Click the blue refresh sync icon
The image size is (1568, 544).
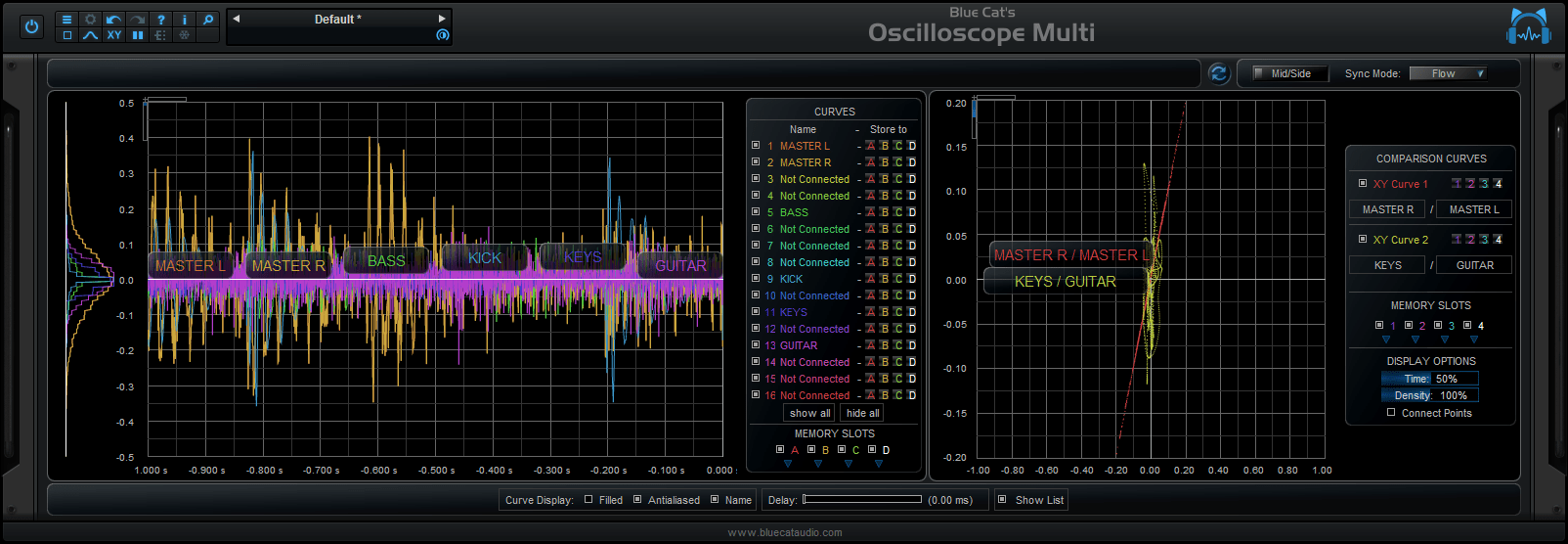pos(1218,73)
